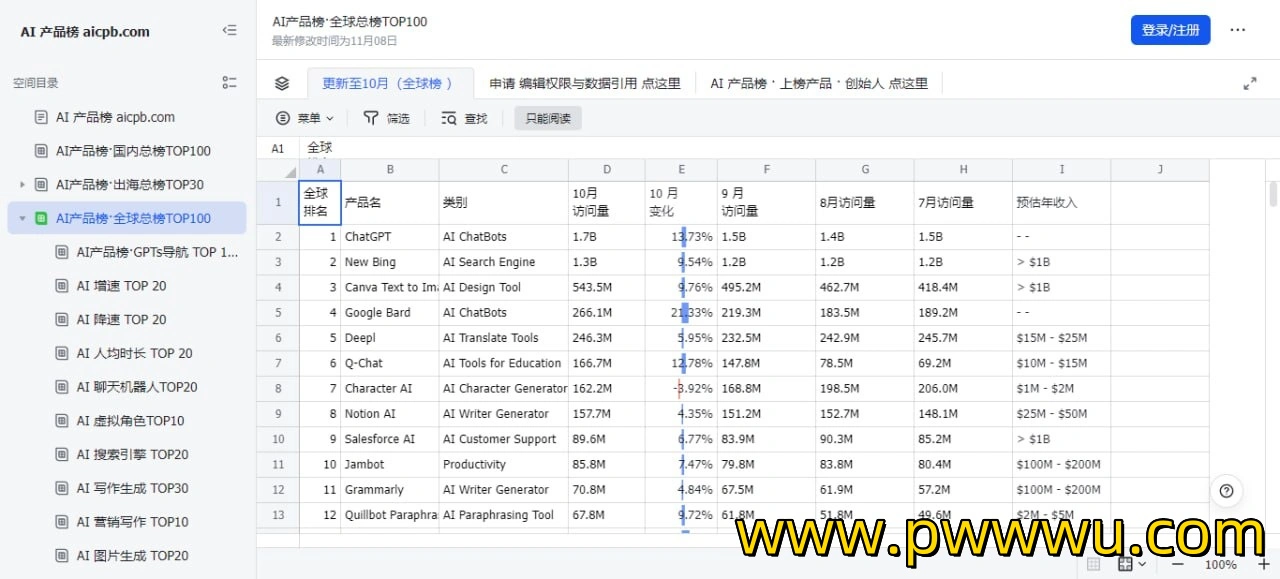
Task: Zoom out with the minus icon
Action: [x=1177, y=565]
